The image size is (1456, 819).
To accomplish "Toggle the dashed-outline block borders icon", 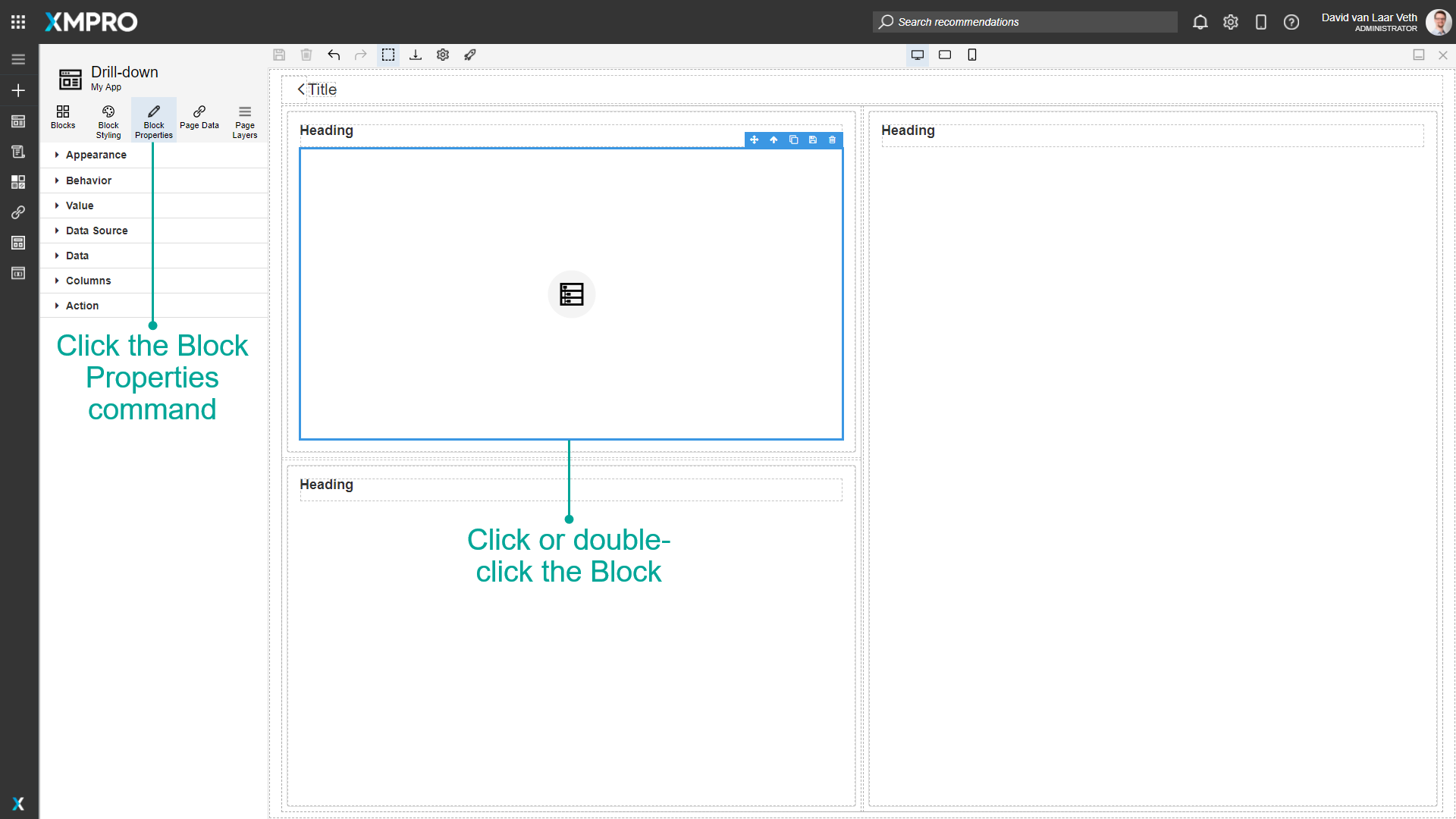I will click(388, 55).
